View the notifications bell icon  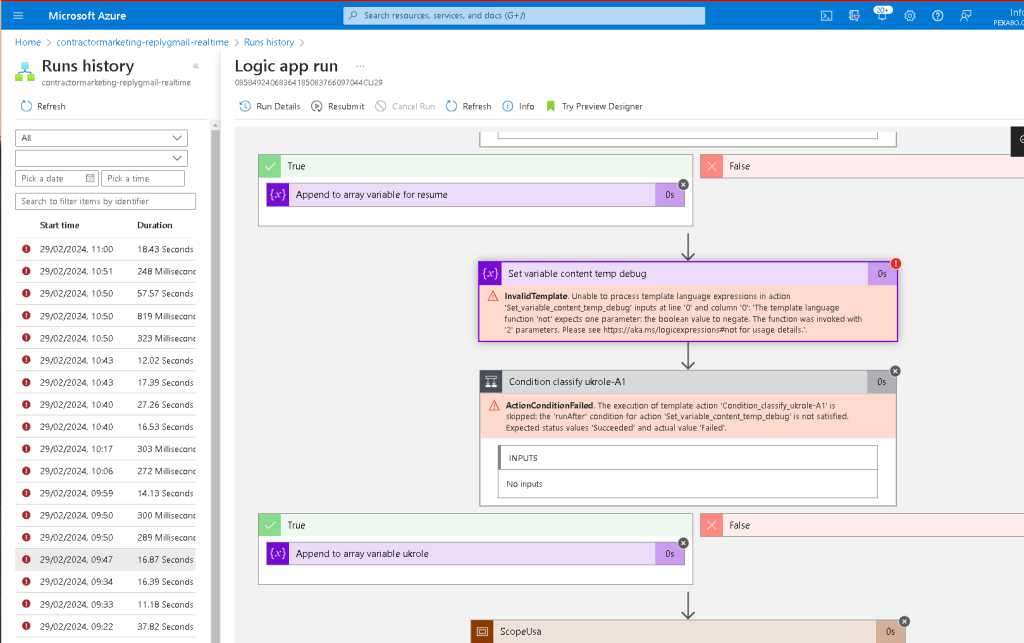click(x=882, y=14)
